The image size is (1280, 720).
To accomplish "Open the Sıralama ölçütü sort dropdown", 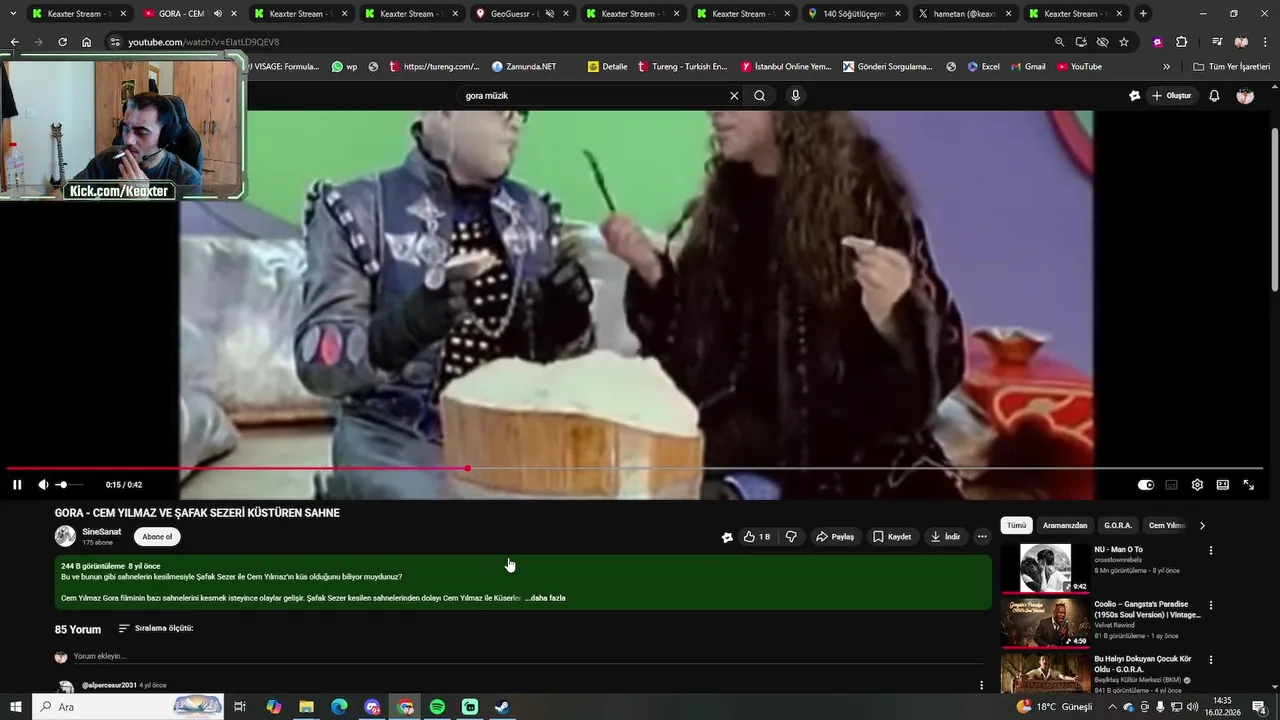I will [156, 629].
